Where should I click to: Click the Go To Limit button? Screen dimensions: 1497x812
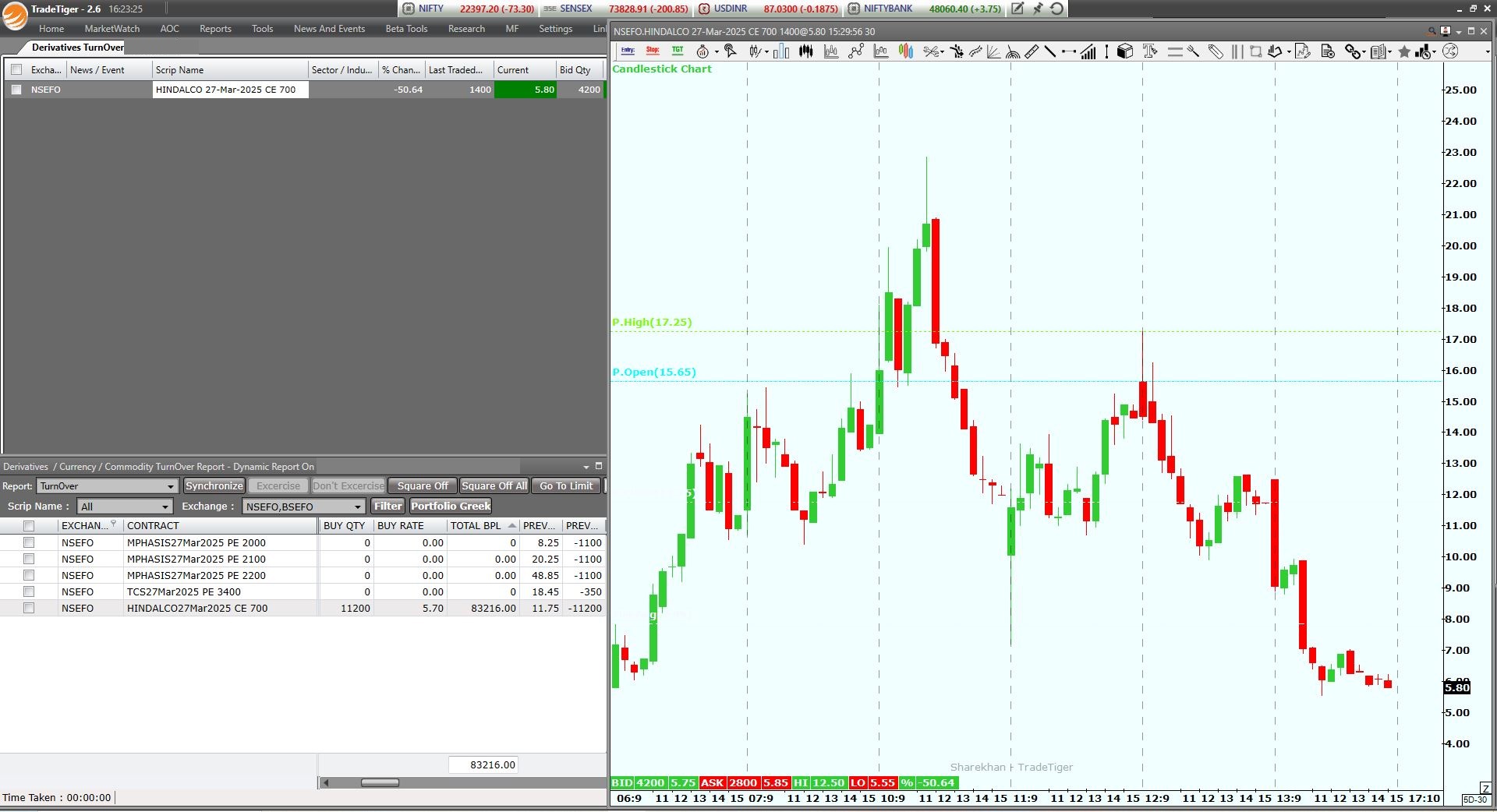click(x=566, y=485)
